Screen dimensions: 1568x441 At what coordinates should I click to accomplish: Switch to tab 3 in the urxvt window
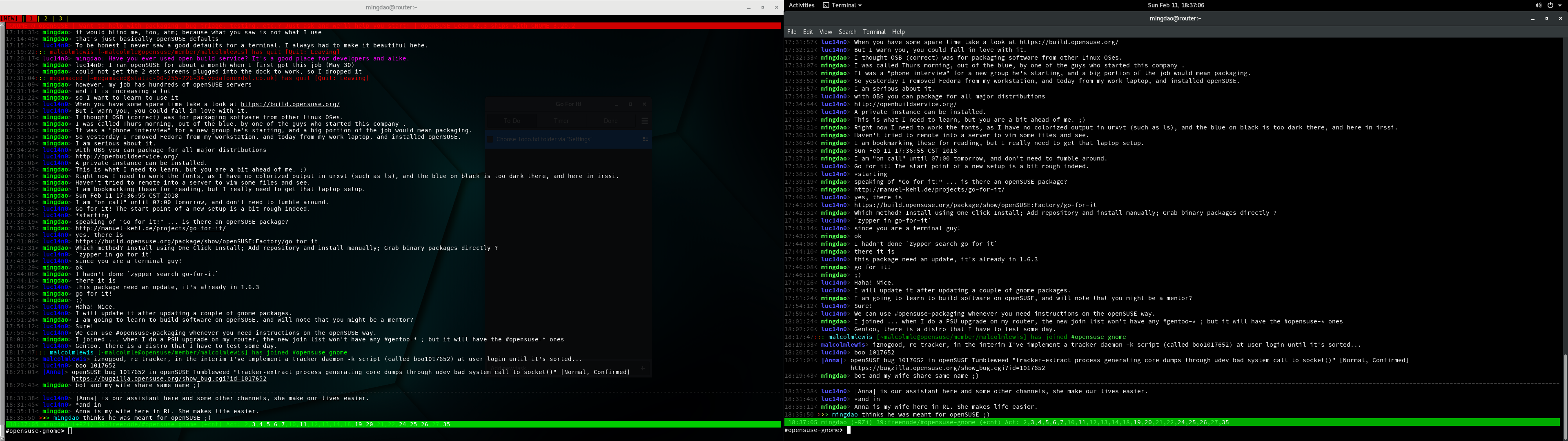point(60,19)
